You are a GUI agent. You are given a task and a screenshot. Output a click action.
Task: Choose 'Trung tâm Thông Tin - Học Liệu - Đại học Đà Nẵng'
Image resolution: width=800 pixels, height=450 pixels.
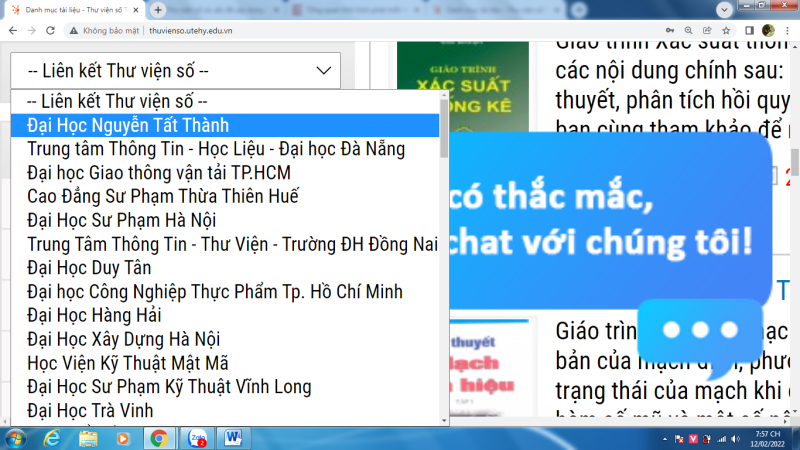coord(225,149)
